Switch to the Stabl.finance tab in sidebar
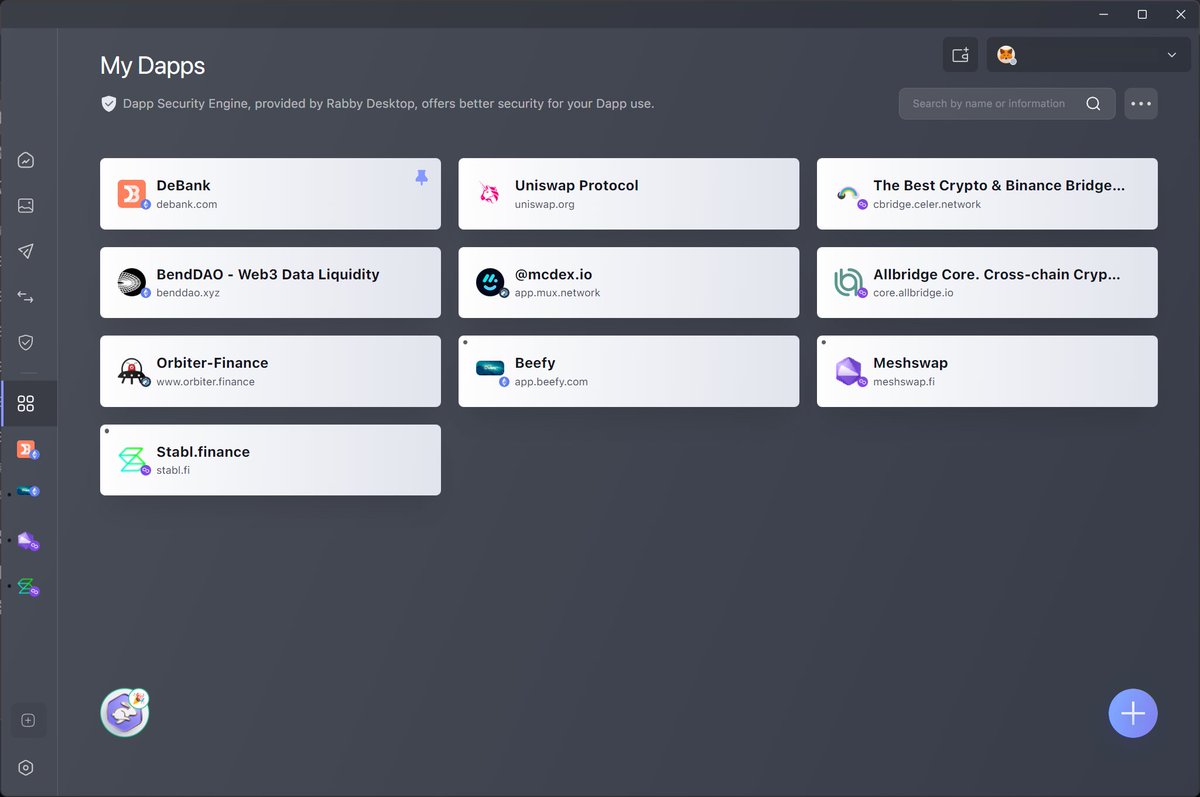The height and width of the screenshot is (797, 1200). tap(28, 587)
